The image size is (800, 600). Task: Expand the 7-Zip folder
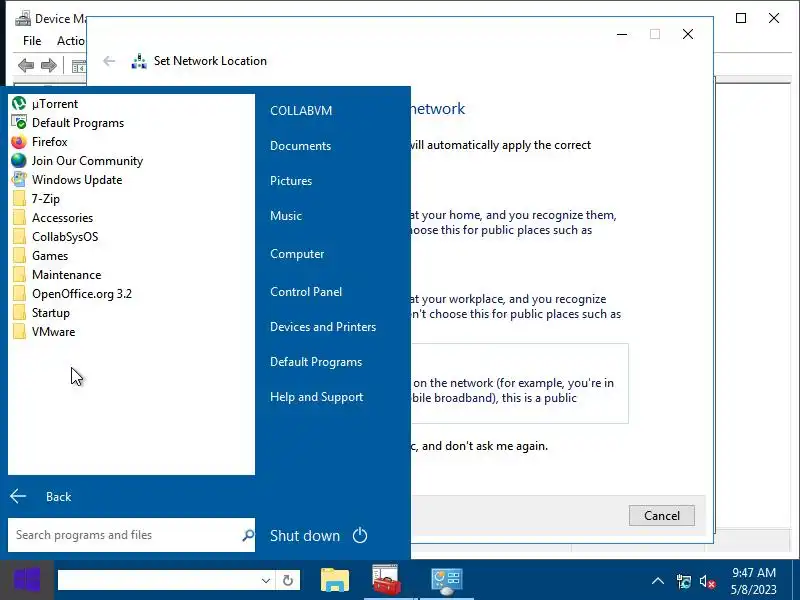click(x=36, y=198)
